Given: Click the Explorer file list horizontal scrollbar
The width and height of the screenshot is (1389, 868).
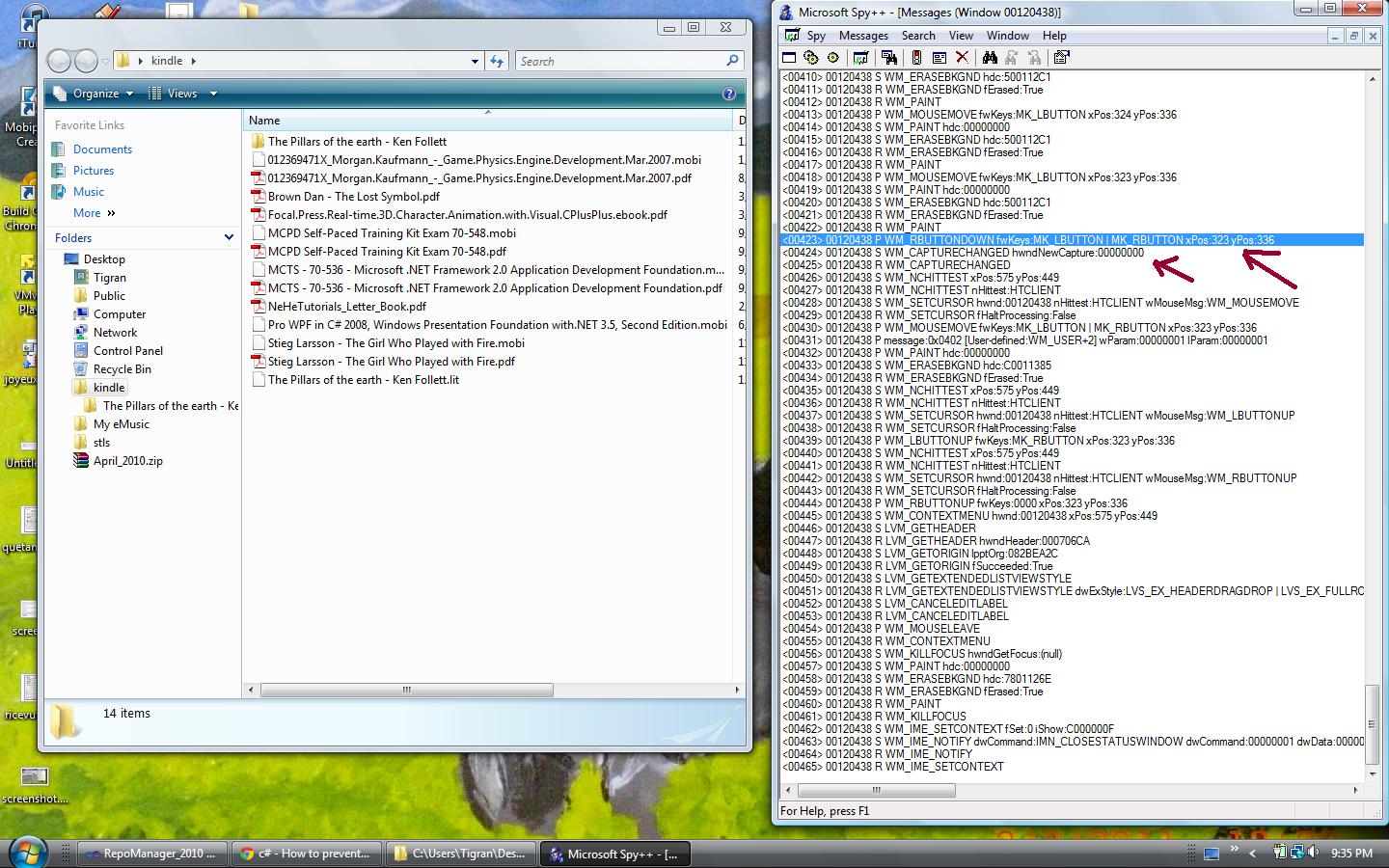Looking at the screenshot, I should coord(407,690).
